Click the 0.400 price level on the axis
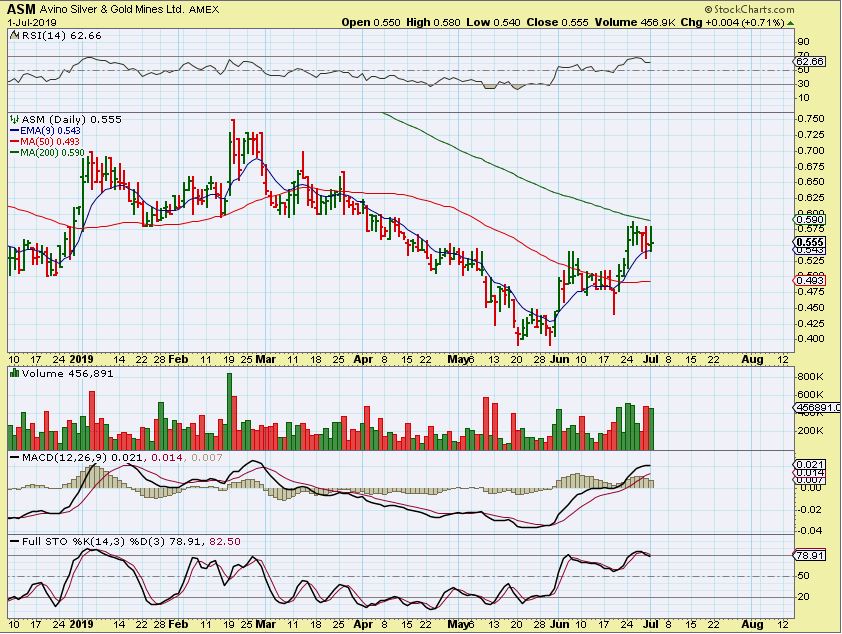This screenshot has height=634, width=842. (x=810, y=339)
